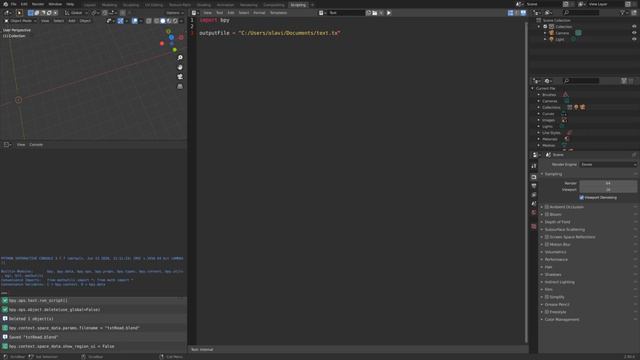Open the Texture properties tab icon
The height and width of the screenshot is (360, 640).
(x=534, y=226)
